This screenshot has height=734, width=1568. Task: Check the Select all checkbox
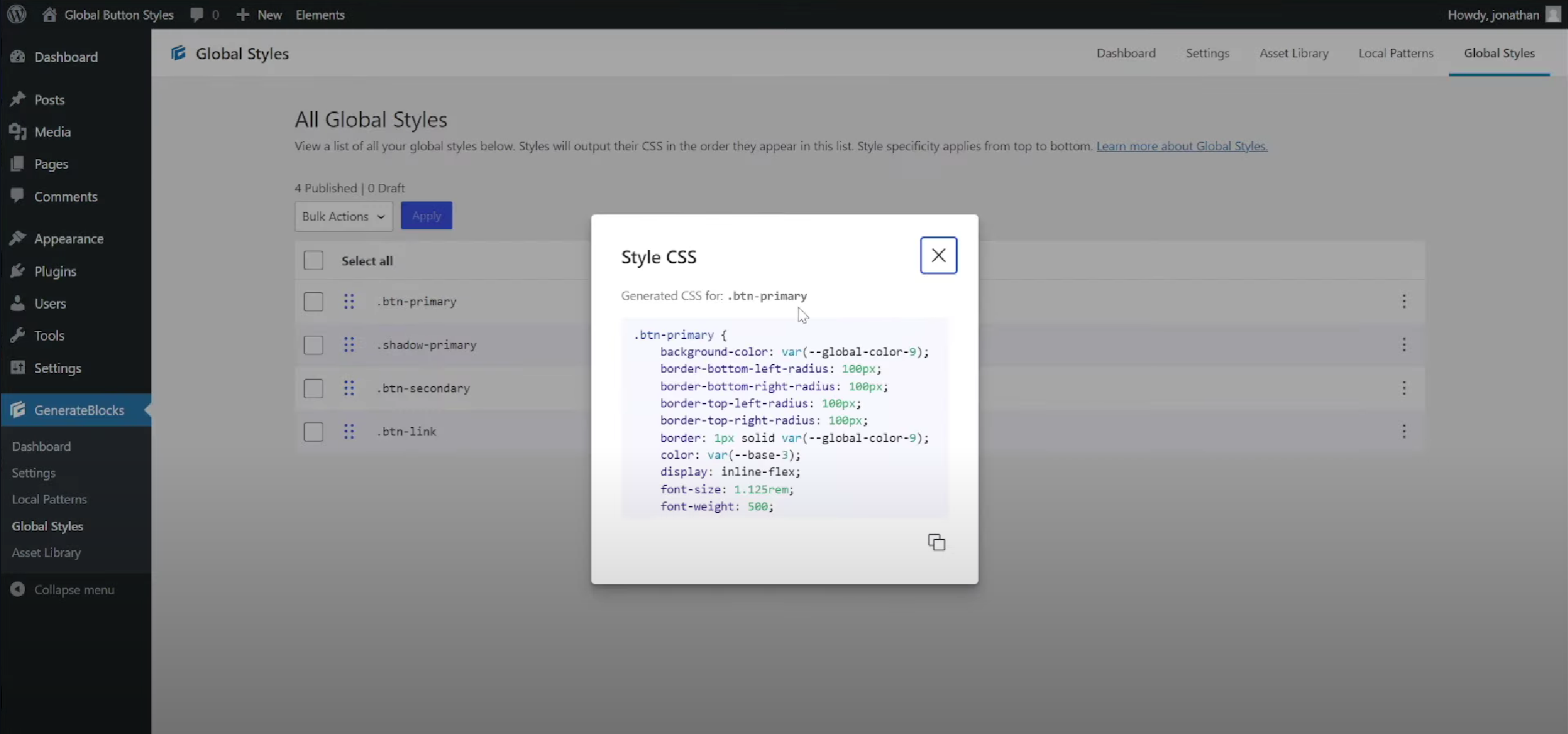313,260
